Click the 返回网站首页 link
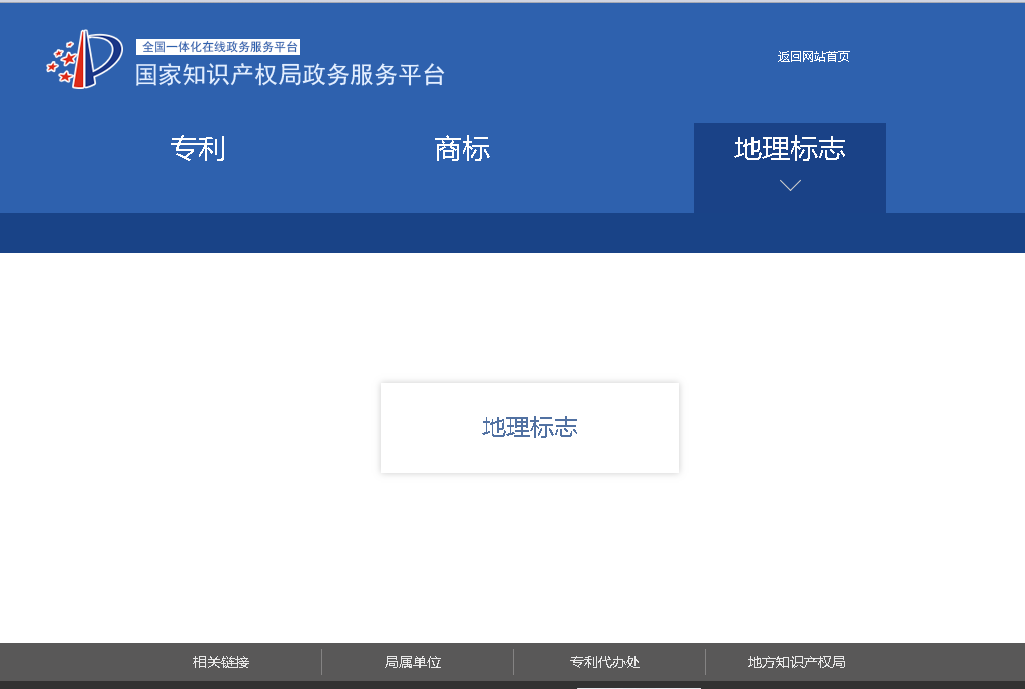 pos(812,57)
